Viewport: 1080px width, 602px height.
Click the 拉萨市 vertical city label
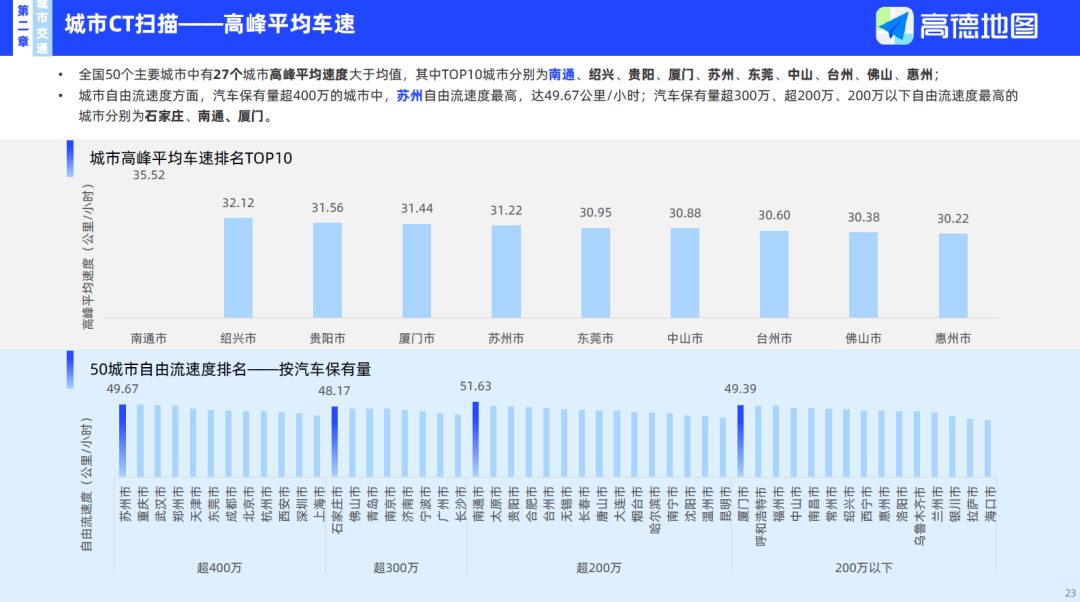[973, 504]
